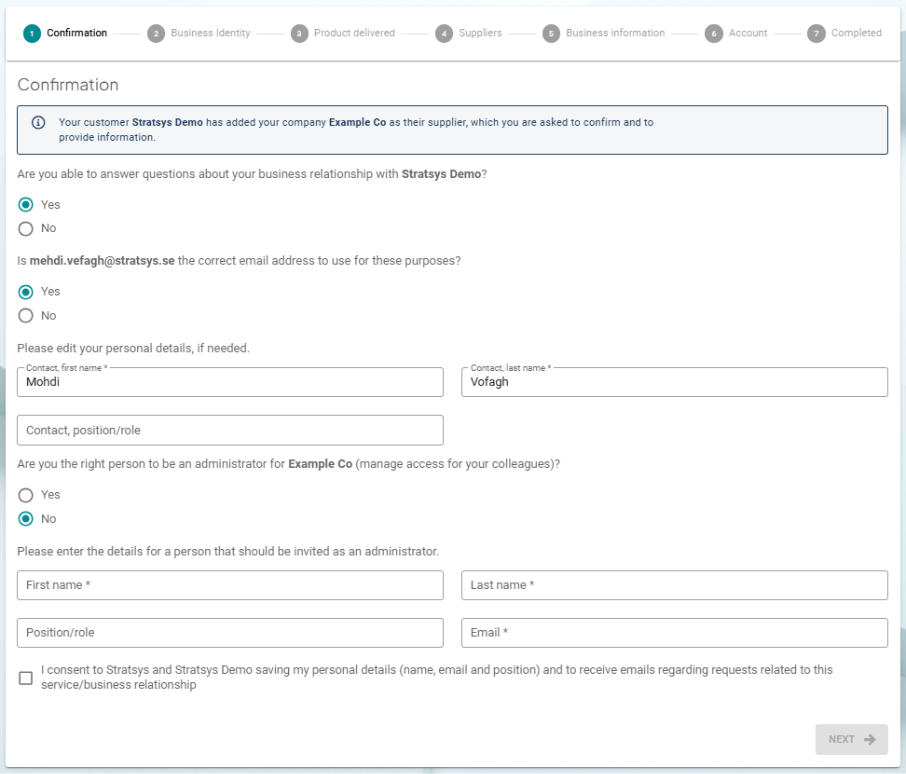Click the step 3 Product delivered icon
The height and width of the screenshot is (774, 906).
pos(299,34)
